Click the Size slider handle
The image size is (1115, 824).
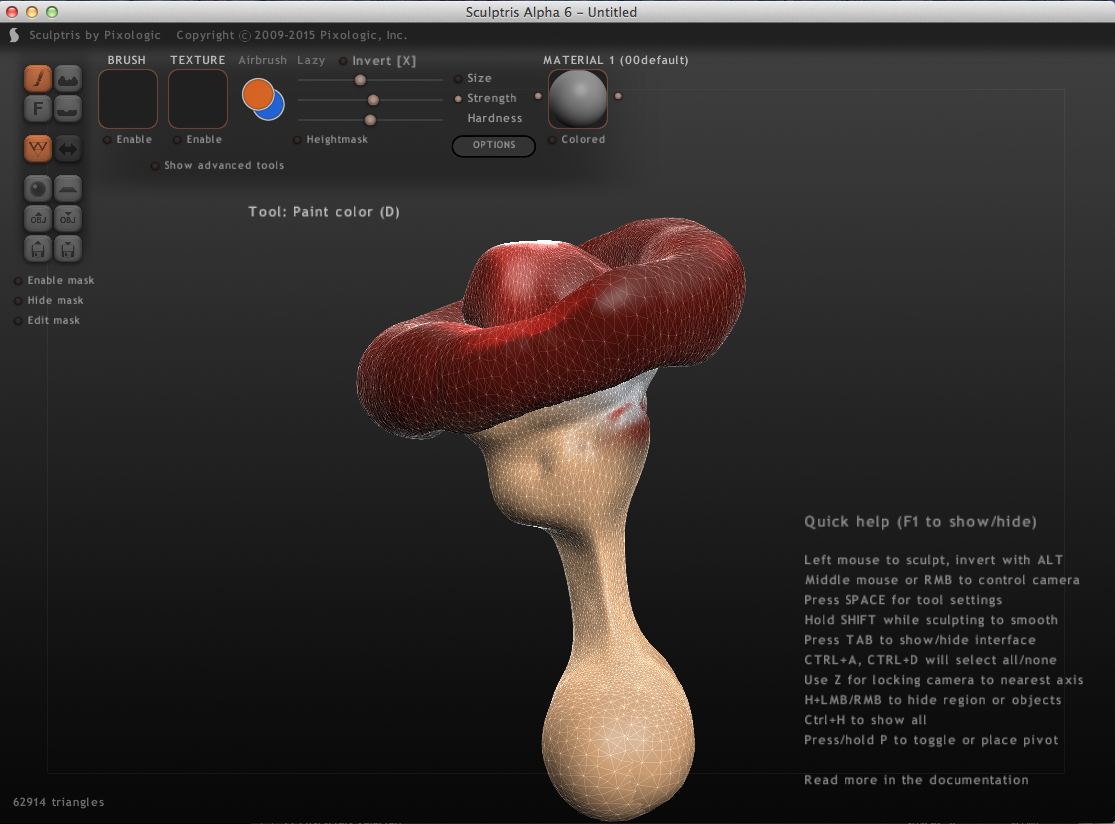pos(361,80)
